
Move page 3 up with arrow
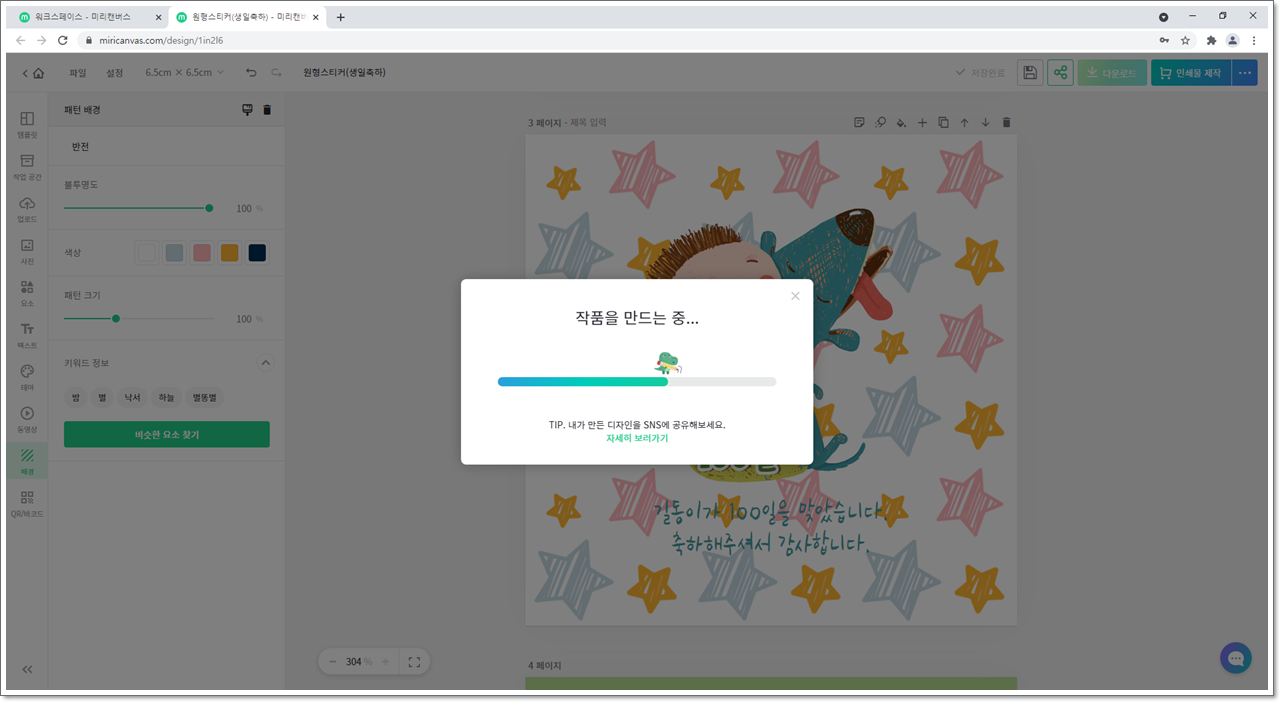tap(964, 122)
